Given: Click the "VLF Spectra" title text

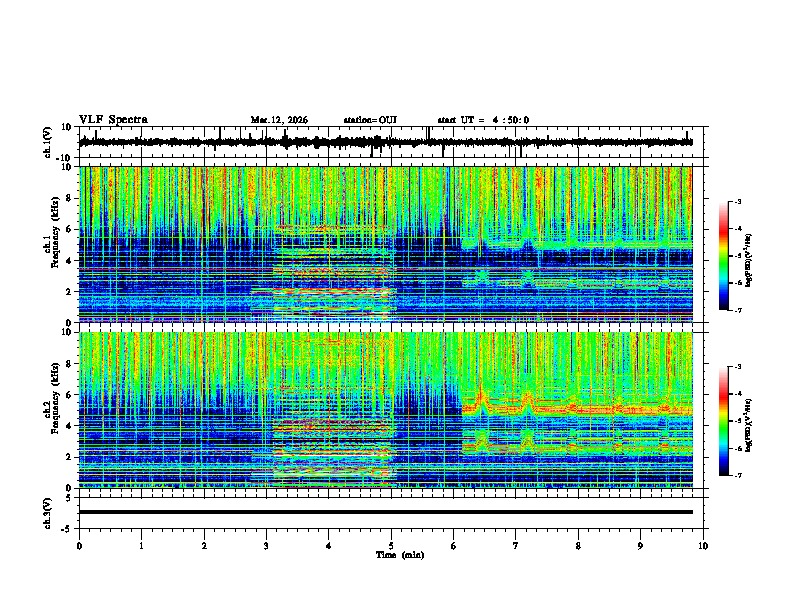Looking at the screenshot, I should (x=113, y=120).
